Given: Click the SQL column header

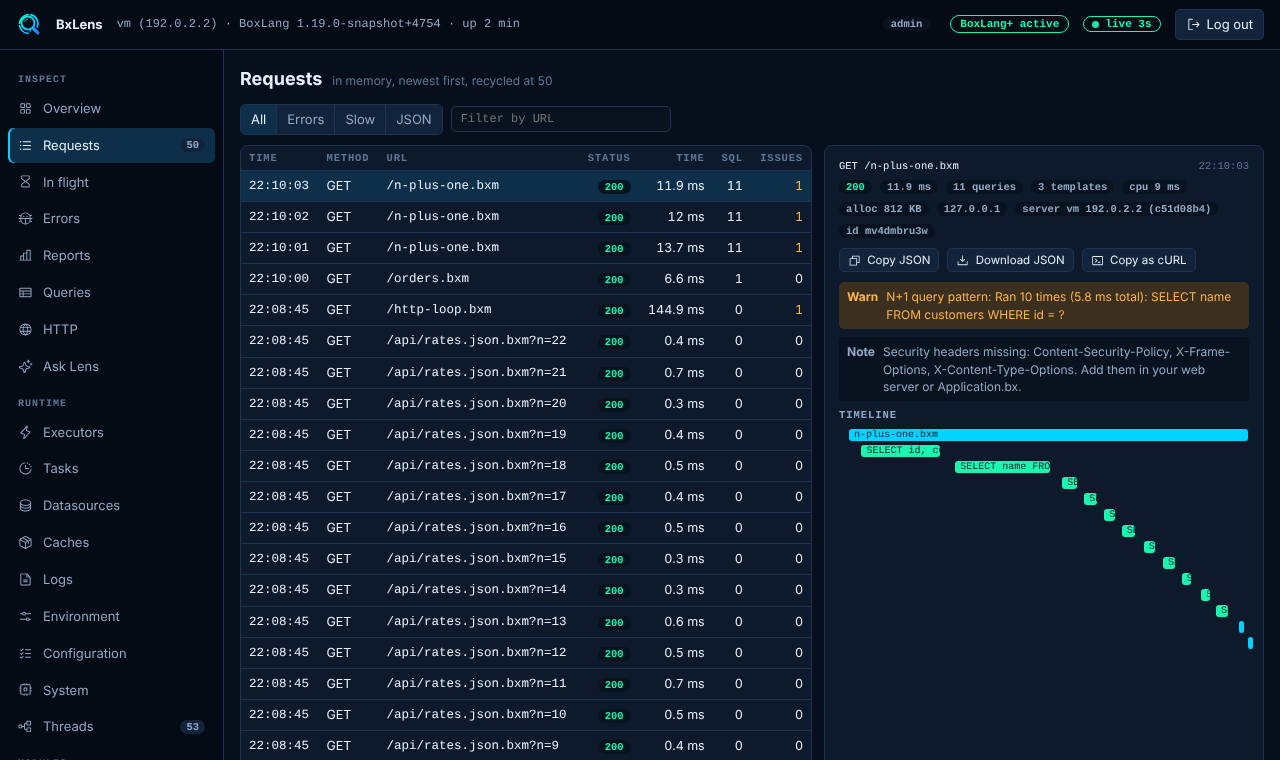Looking at the screenshot, I should click(732, 158).
